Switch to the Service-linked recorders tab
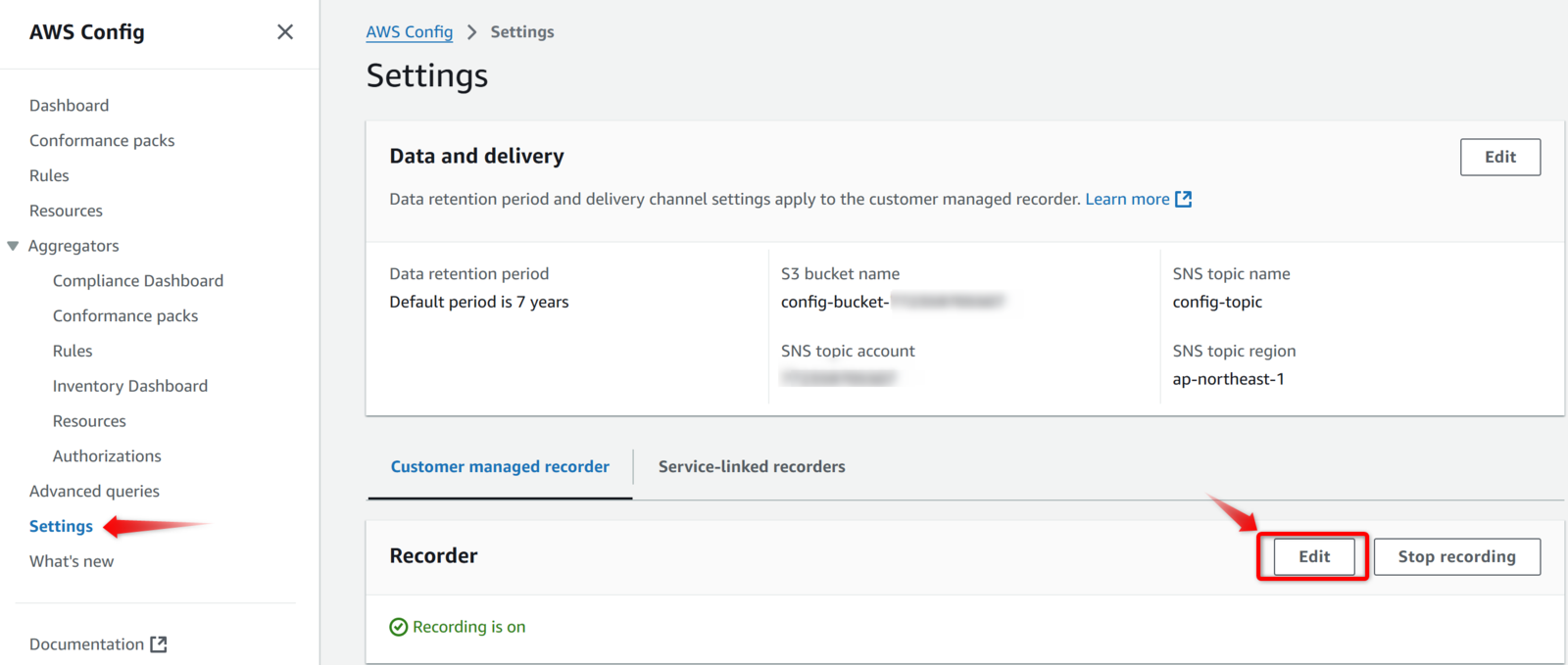1568x665 pixels. 752,467
